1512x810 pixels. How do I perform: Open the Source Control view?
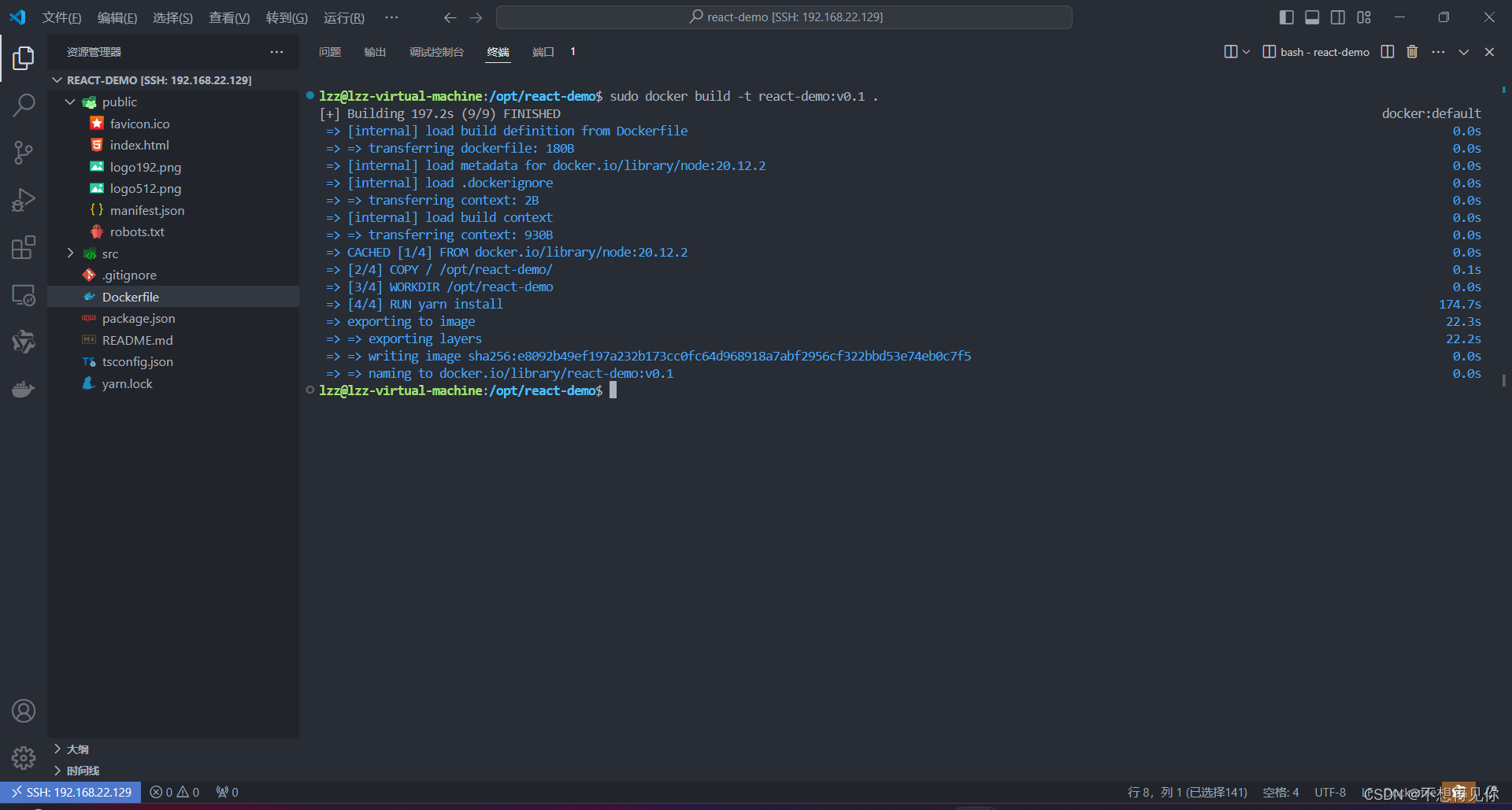click(x=24, y=152)
